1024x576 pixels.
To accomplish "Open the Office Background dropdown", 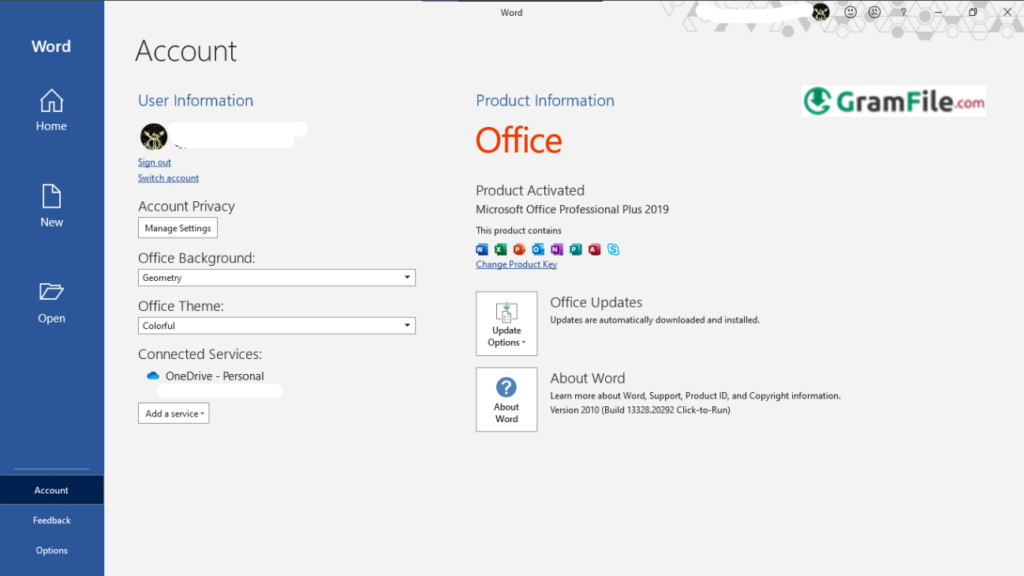I will [x=276, y=277].
